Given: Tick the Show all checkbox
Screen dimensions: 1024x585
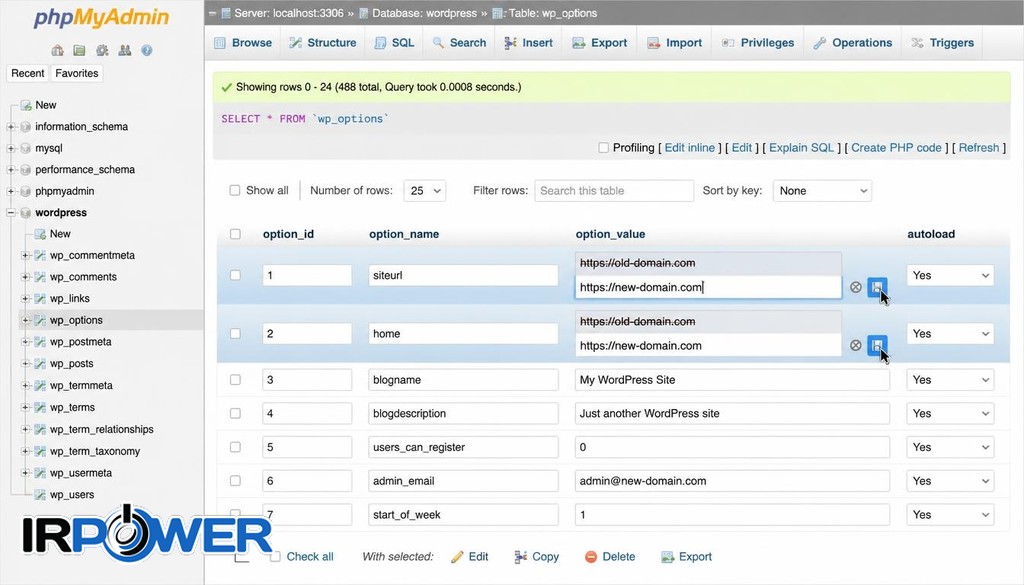Looking at the screenshot, I should [x=234, y=191].
